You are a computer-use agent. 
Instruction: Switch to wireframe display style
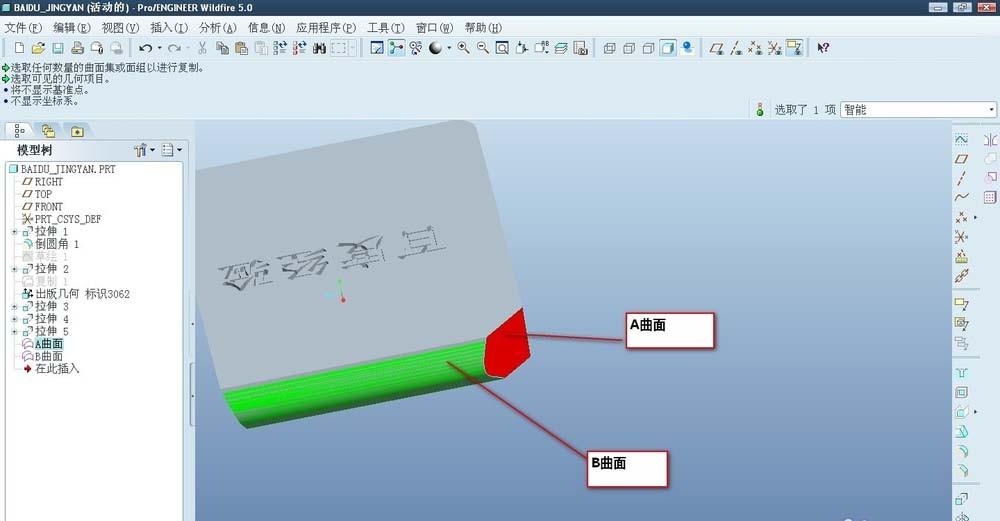tap(610, 48)
